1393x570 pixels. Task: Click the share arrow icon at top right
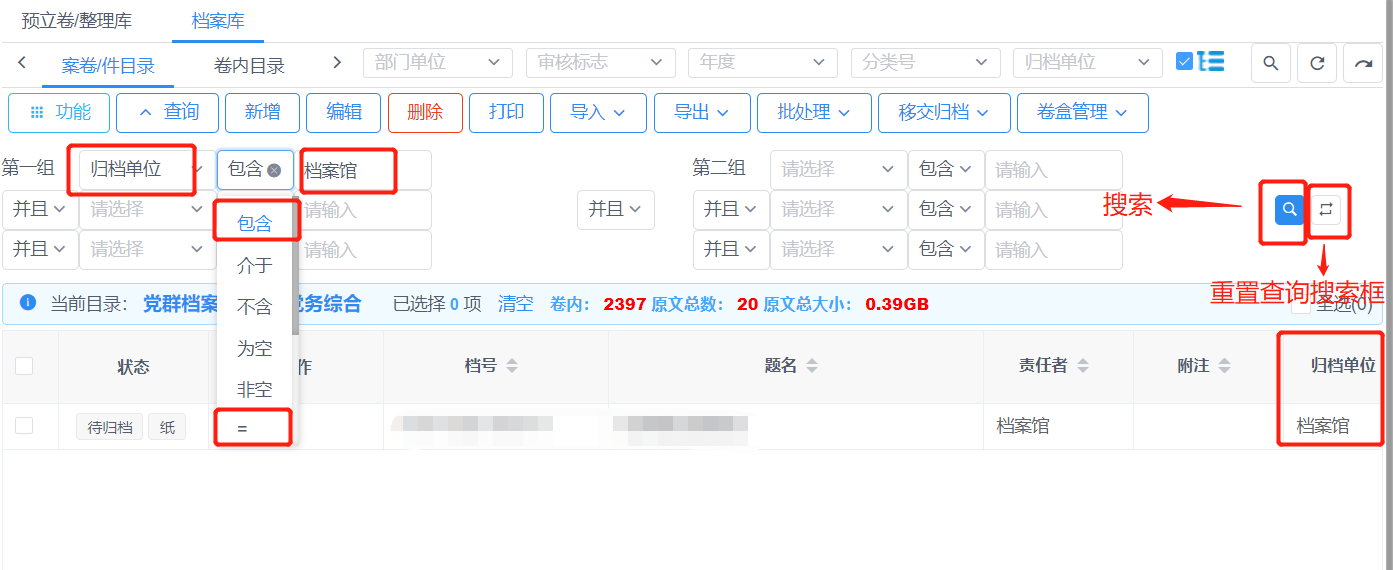[x=1363, y=63]
